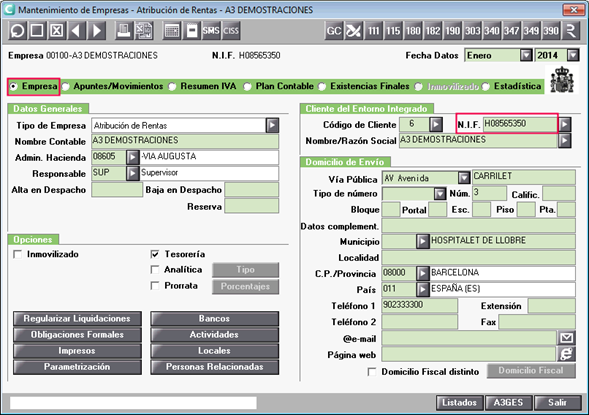Open the Impresos button
Viewport: 589px width, 415px height.
77,351
